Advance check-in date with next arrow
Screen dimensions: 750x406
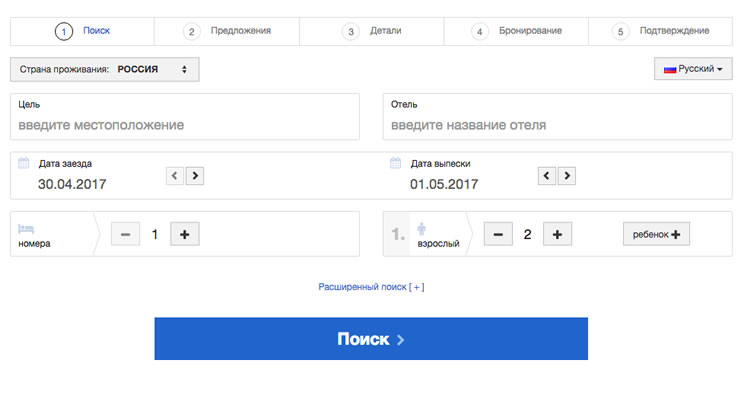195,176
